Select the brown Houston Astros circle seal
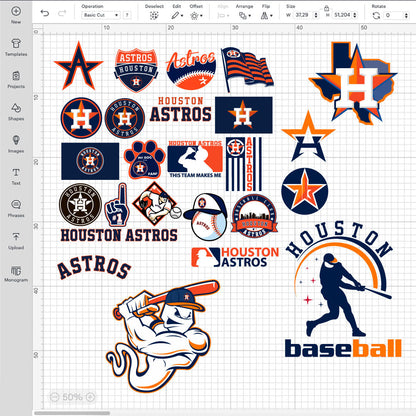Screen dimensions: 416x416 (x=80, y=205)
